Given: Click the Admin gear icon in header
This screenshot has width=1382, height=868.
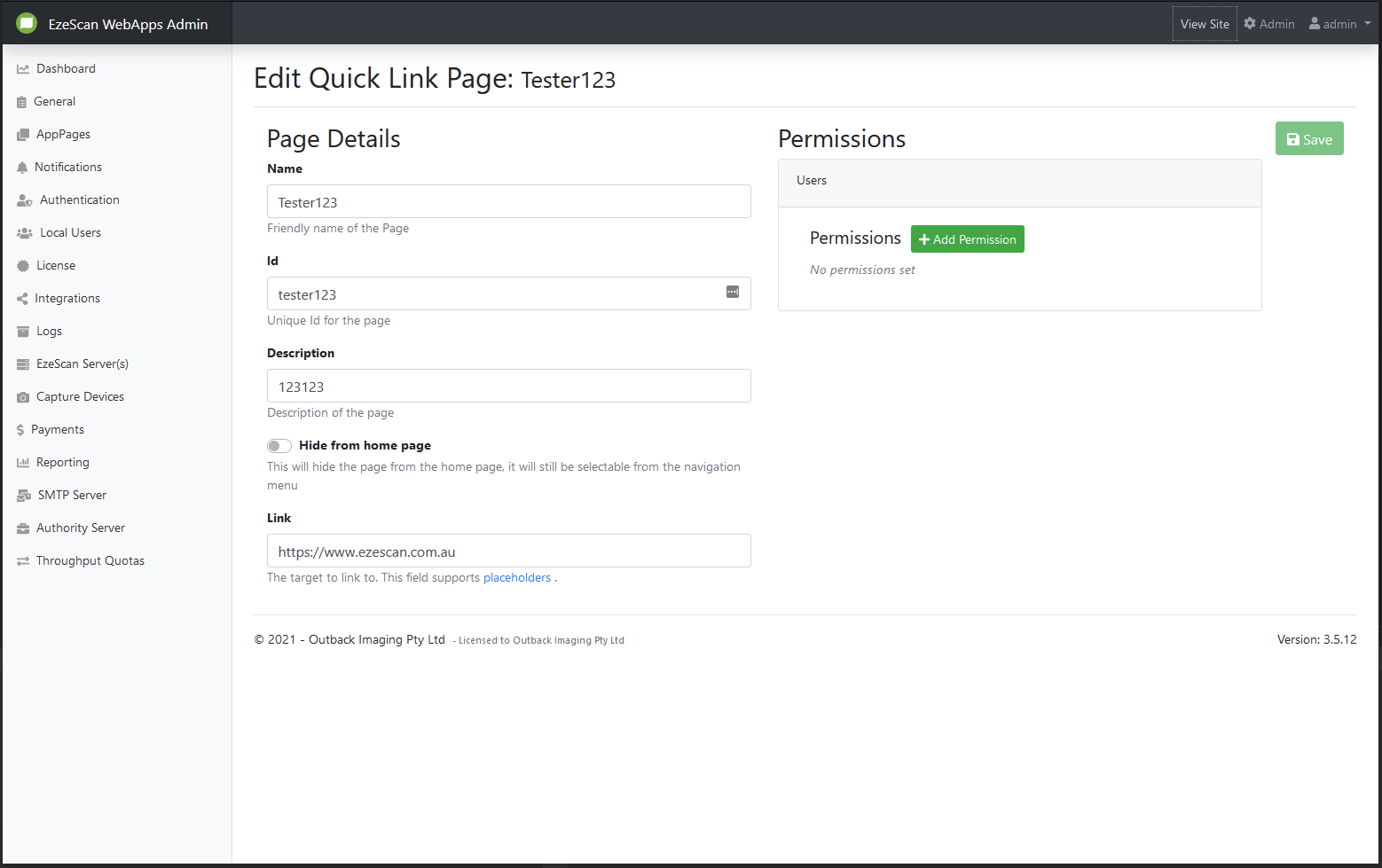Looking at the screenshot, I should coord(1250,24).
